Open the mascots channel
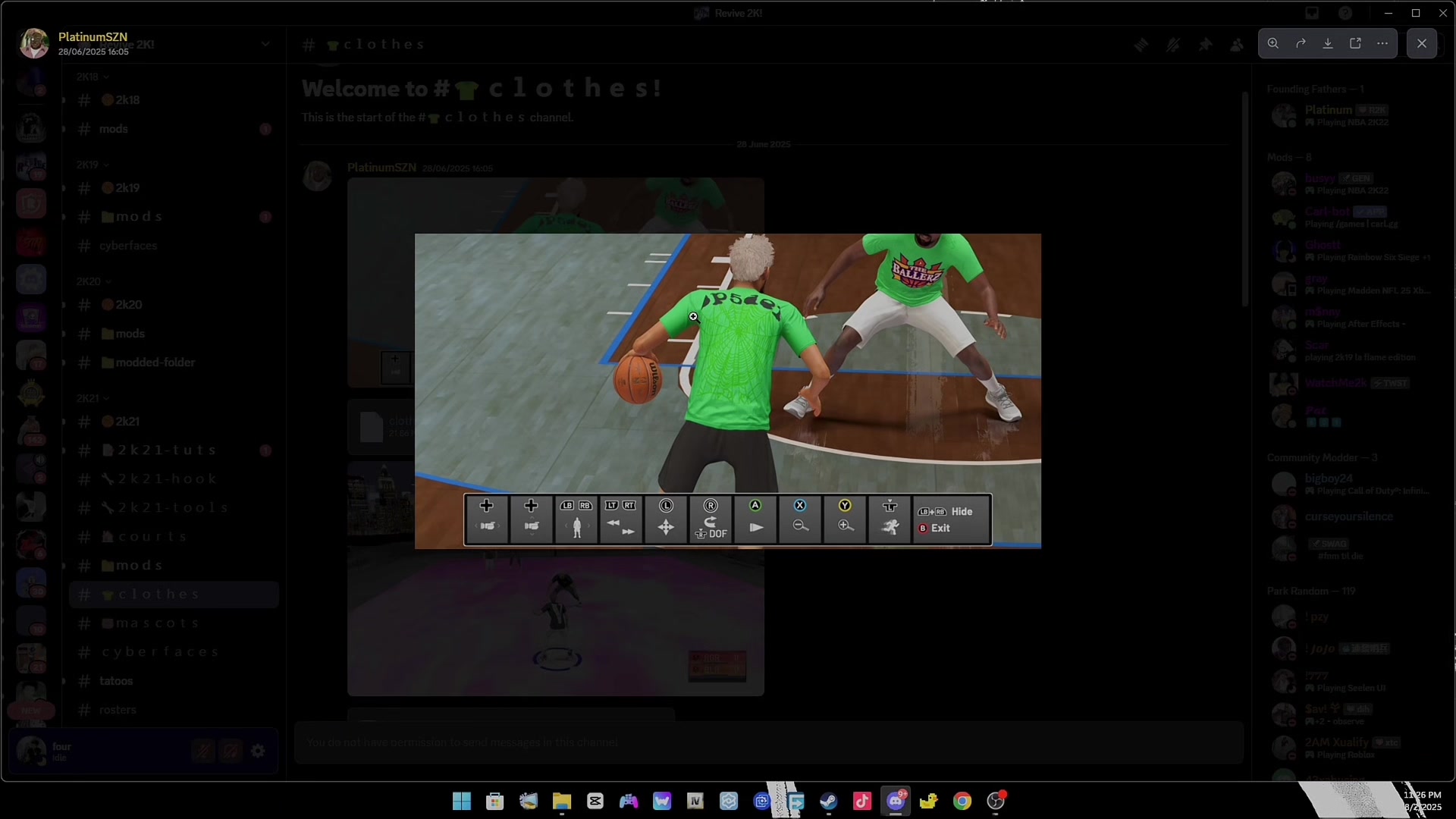The height and width of the screenshot is (819, 1456). tap(174, 623)
